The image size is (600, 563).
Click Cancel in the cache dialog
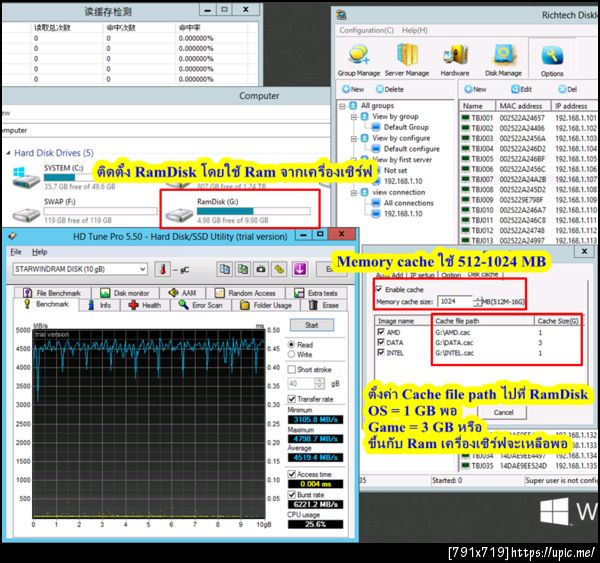pos(503,412)
